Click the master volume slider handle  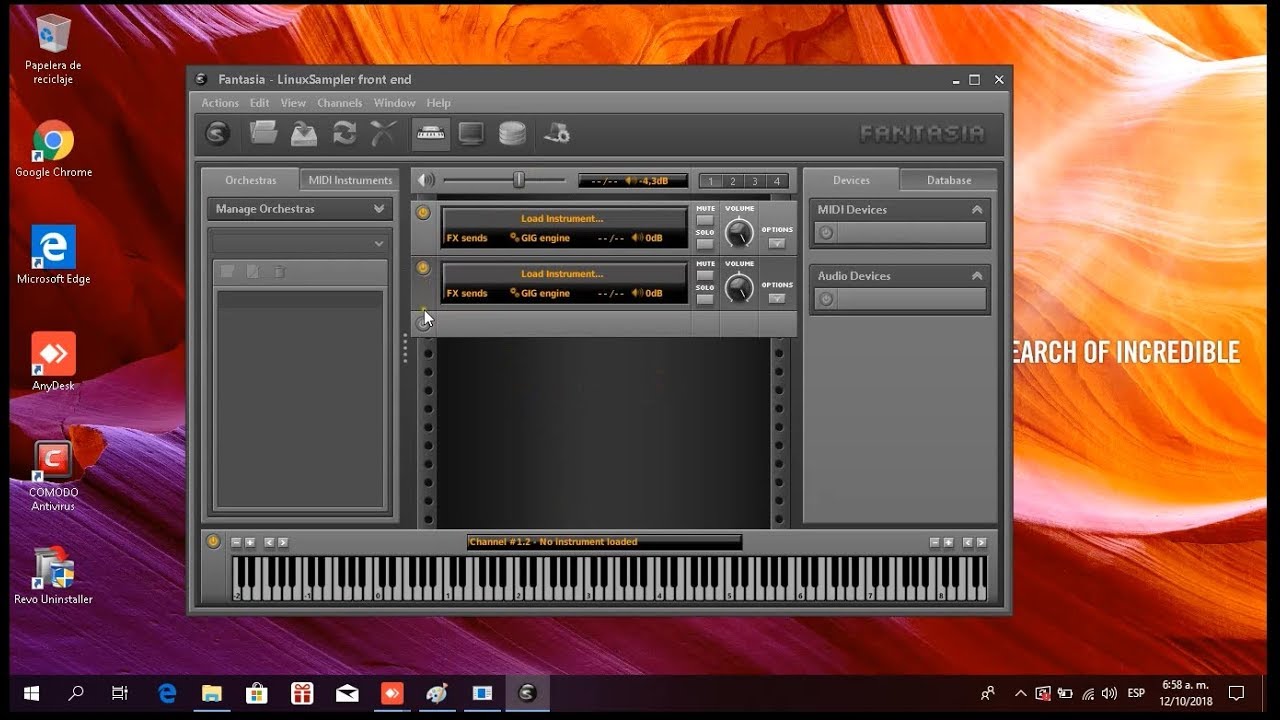(519, 180)
